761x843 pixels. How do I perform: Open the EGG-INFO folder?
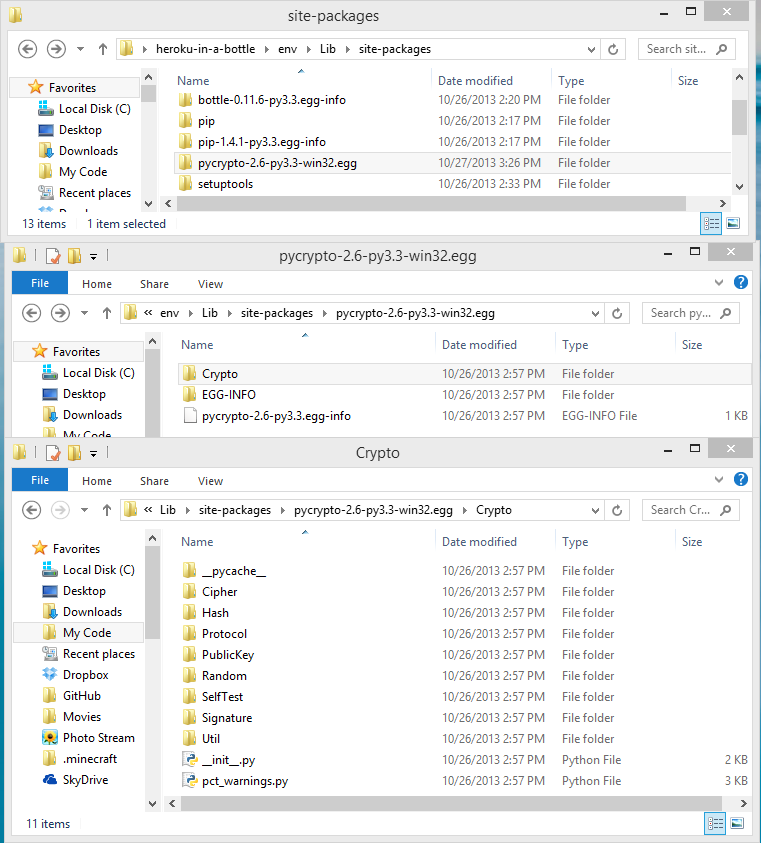464,395
